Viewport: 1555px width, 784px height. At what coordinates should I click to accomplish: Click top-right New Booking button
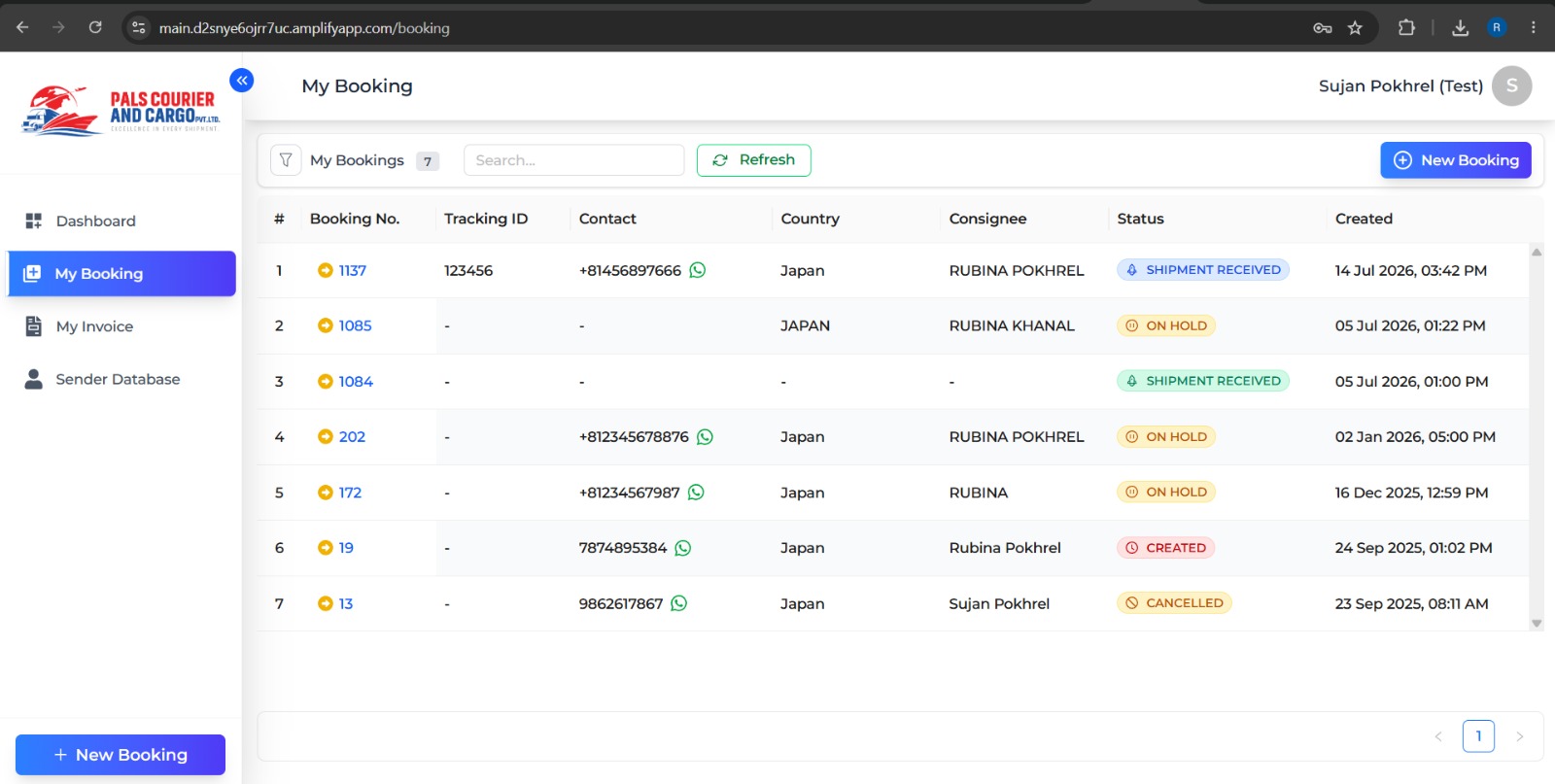pyautogui.click(x=1456, y=160)
